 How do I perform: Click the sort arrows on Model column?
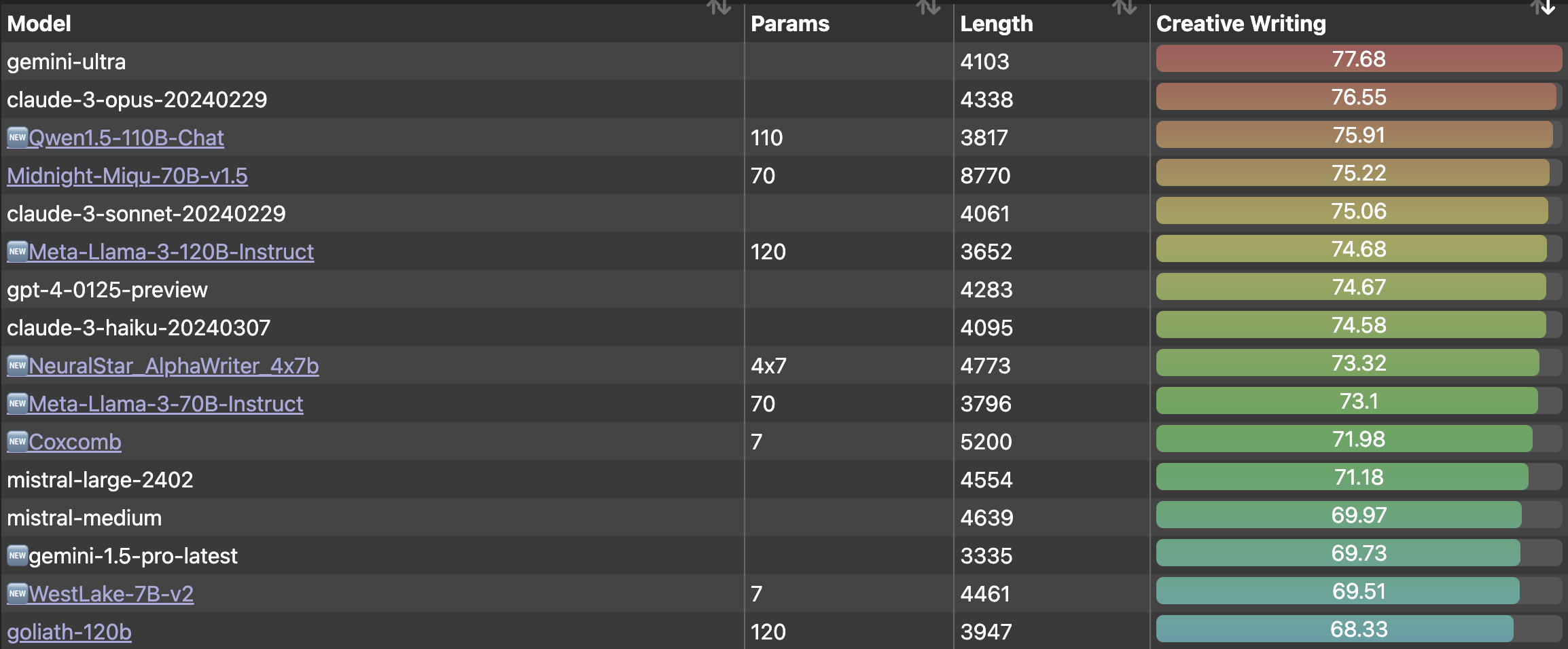point(719,8)
